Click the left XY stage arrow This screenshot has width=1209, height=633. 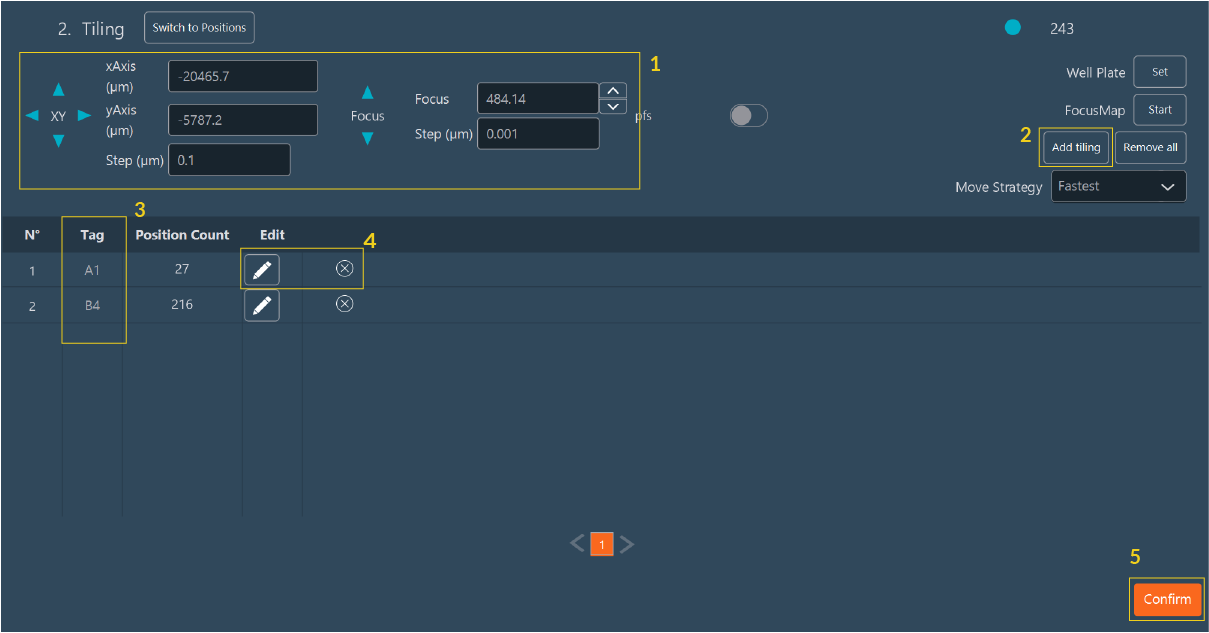click(33, 116)
